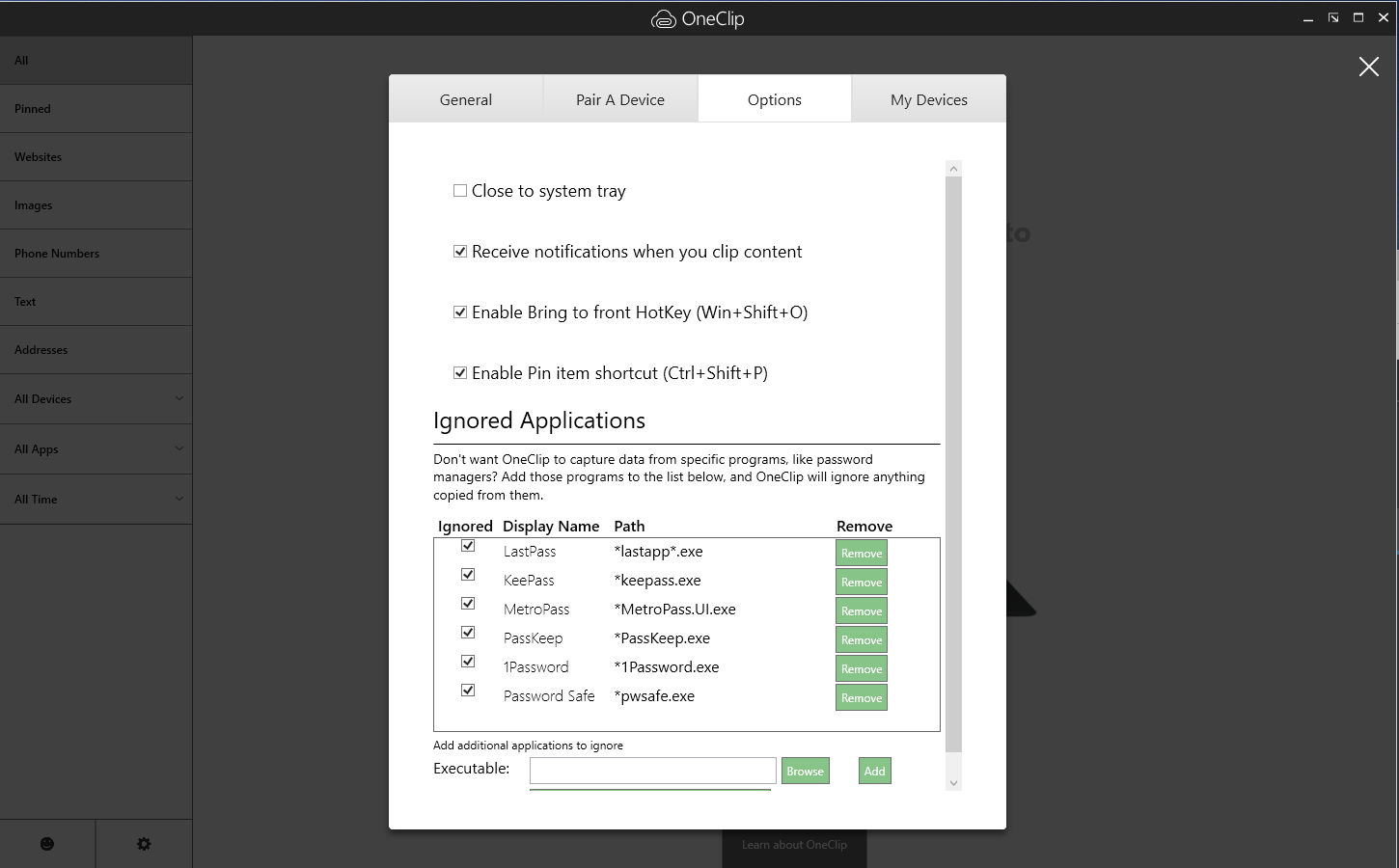The height and width of the screenshot is (868, 1399).
Task: Click the Add button
Action: coord(875,771)
